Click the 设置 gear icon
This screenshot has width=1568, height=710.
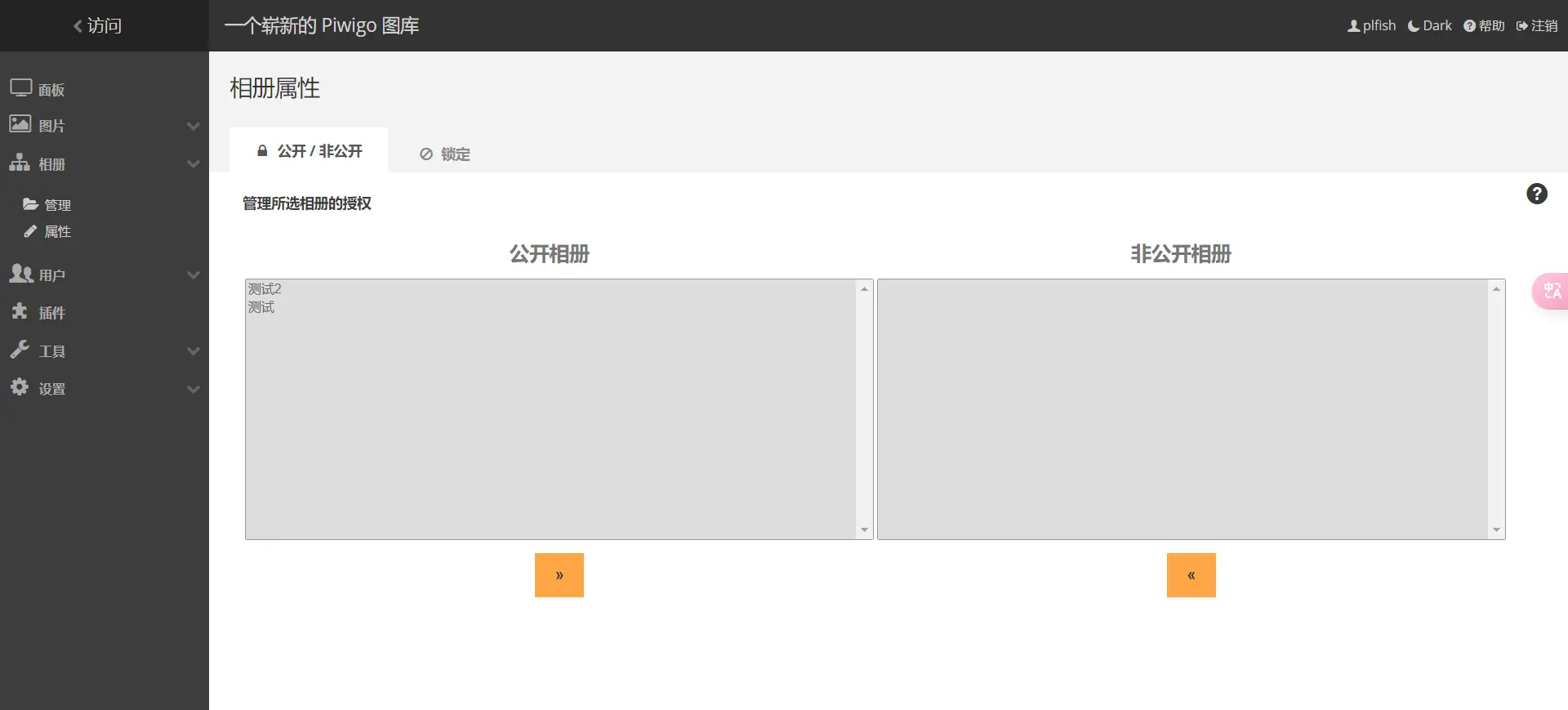20,386
